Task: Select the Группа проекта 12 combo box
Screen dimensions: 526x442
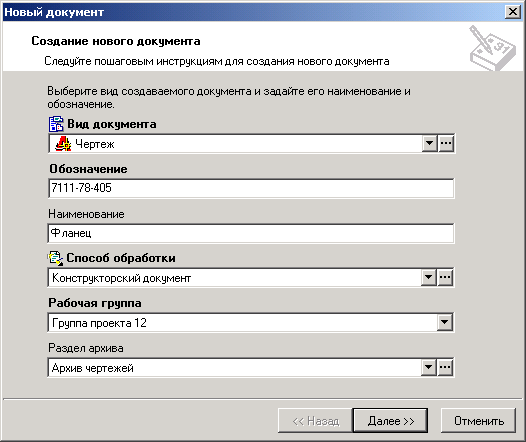Action: click(251, 322)
